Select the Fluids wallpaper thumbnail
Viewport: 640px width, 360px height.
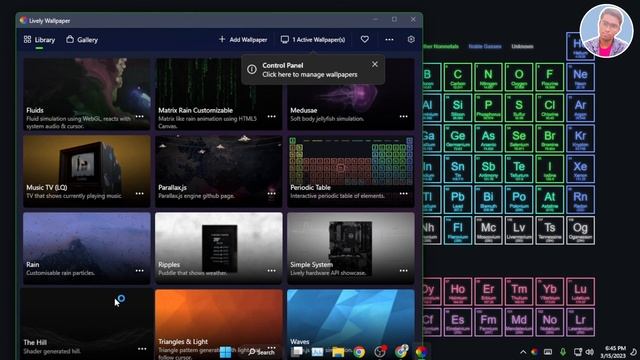(x=87, y=94)
